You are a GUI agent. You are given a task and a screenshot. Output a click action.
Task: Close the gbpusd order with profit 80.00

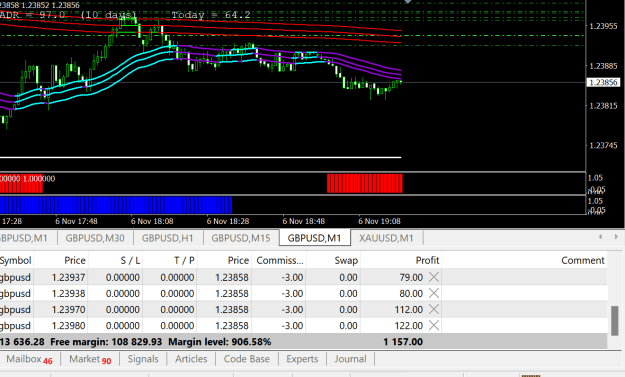[434, 293]
